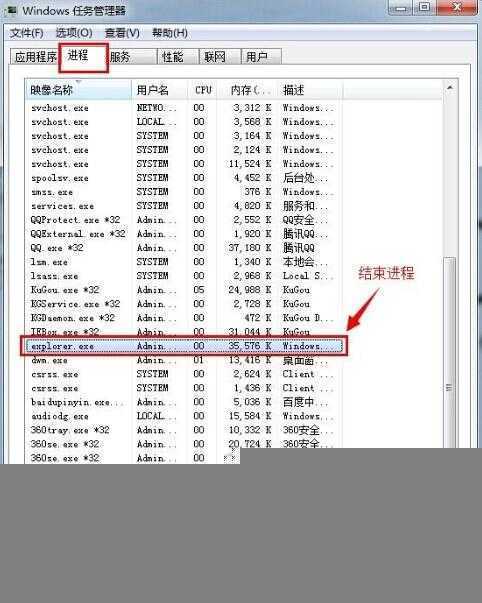This screenshot has width=482, height=603.
Task: Switch to the 用户 tab
Action: [x=261, y=57]
